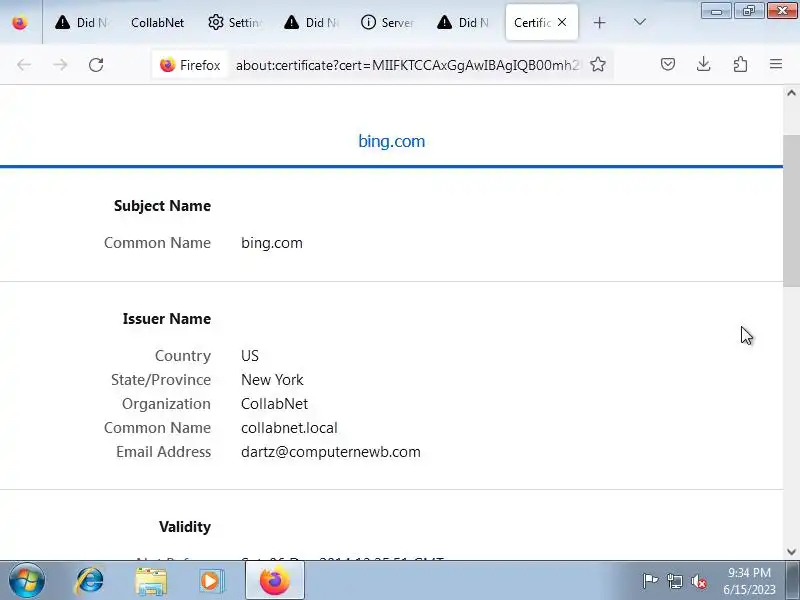This screenshot has height=600, width=800.
Task: Reload the page with the refresh icon
Action: 96,65
